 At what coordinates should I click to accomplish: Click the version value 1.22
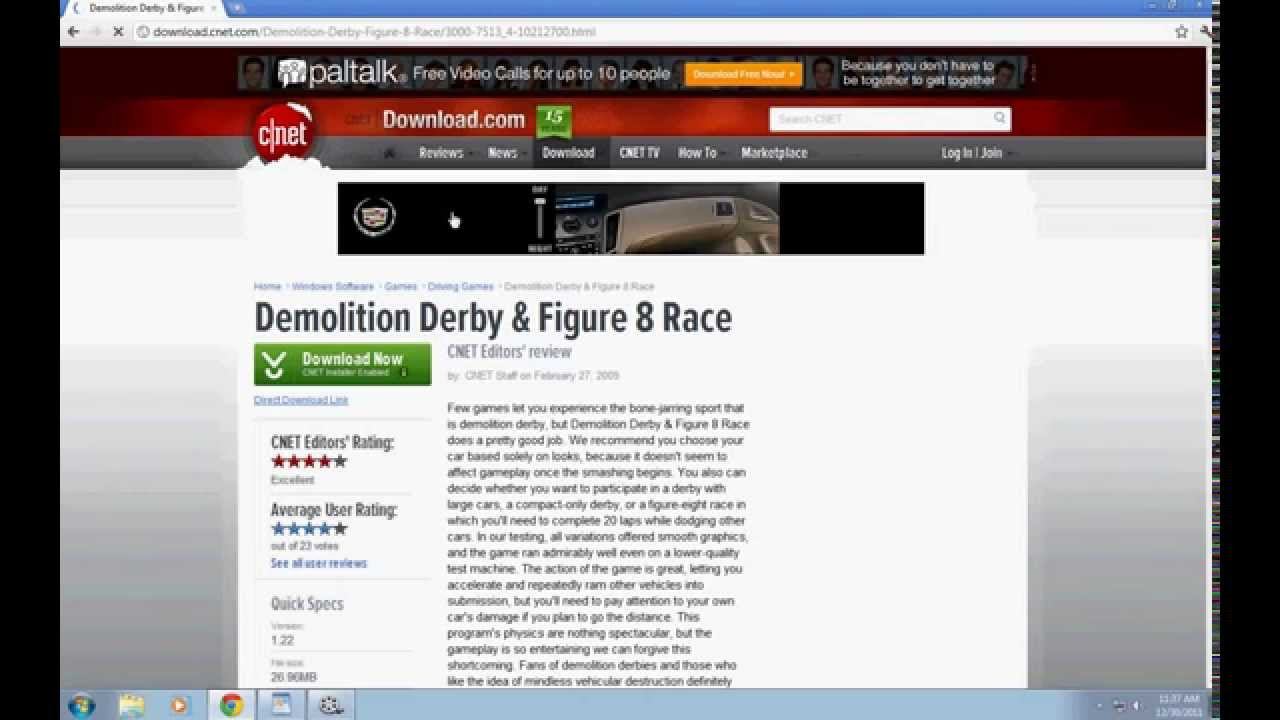pyautogui.click(x=282, y=641)
